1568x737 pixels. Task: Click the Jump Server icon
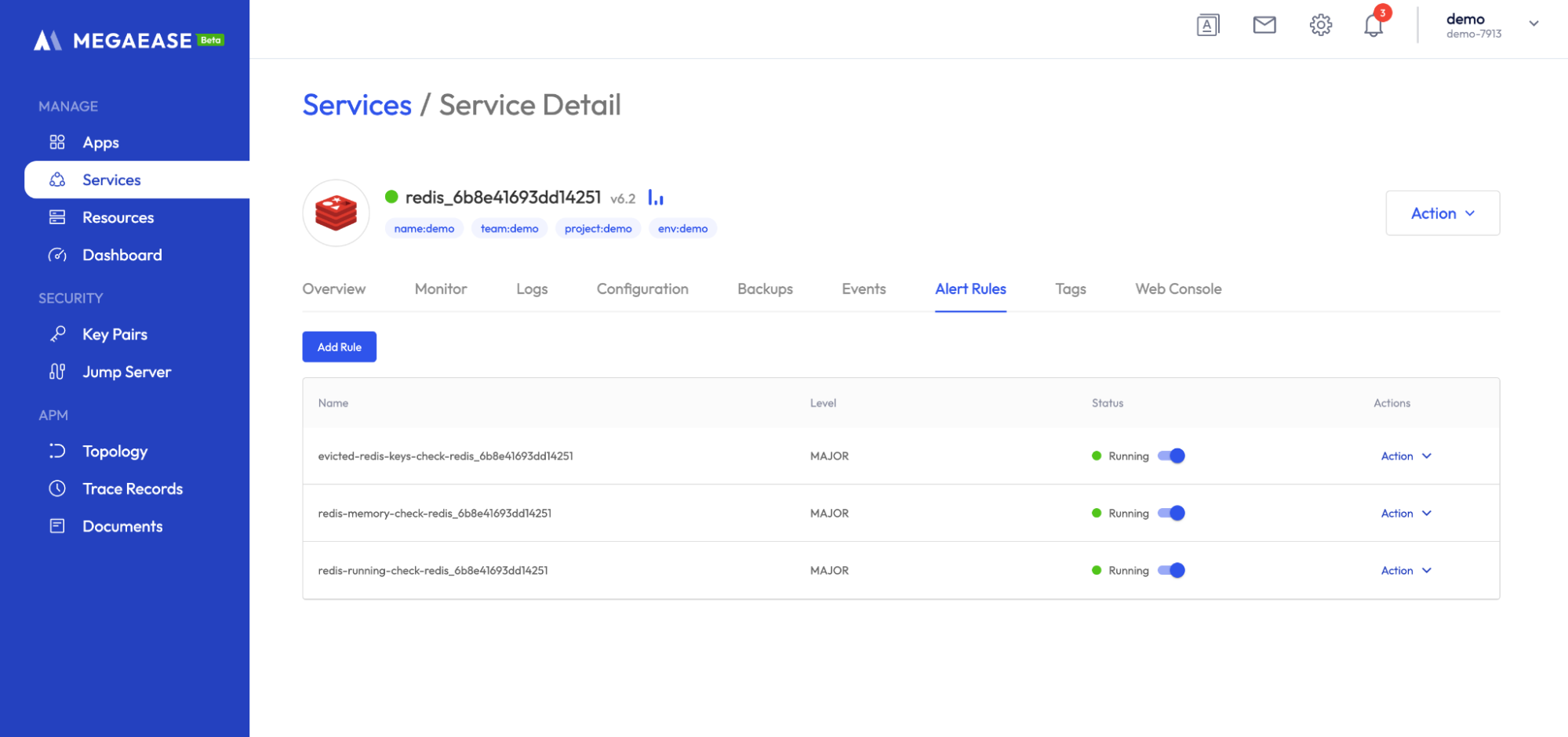coord(57,372)
